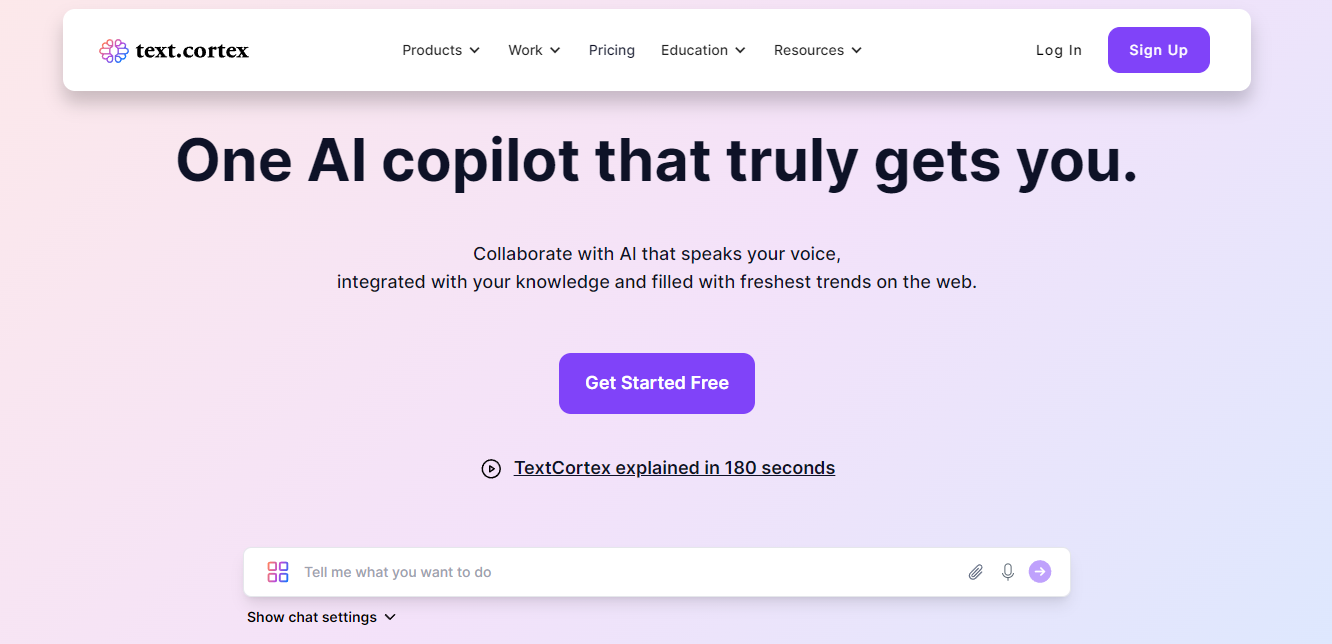
Task: Click the play circle video icon
Action: pos(491,469)
